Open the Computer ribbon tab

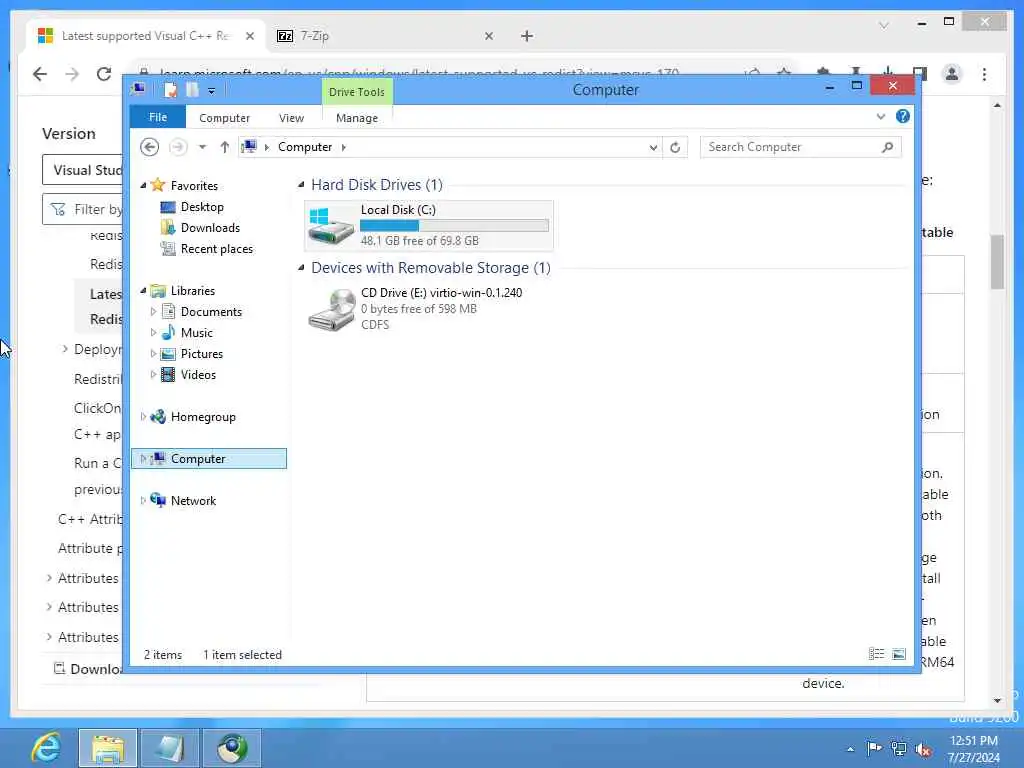point(224,118)
